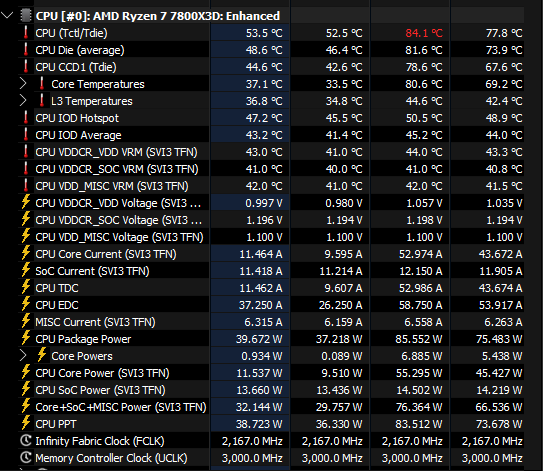This screenshot has width=543, height=471.
Task: Click thermometer icon beside CPU VDDCR_SOC VRM
Action: click(x=26, y=168)
